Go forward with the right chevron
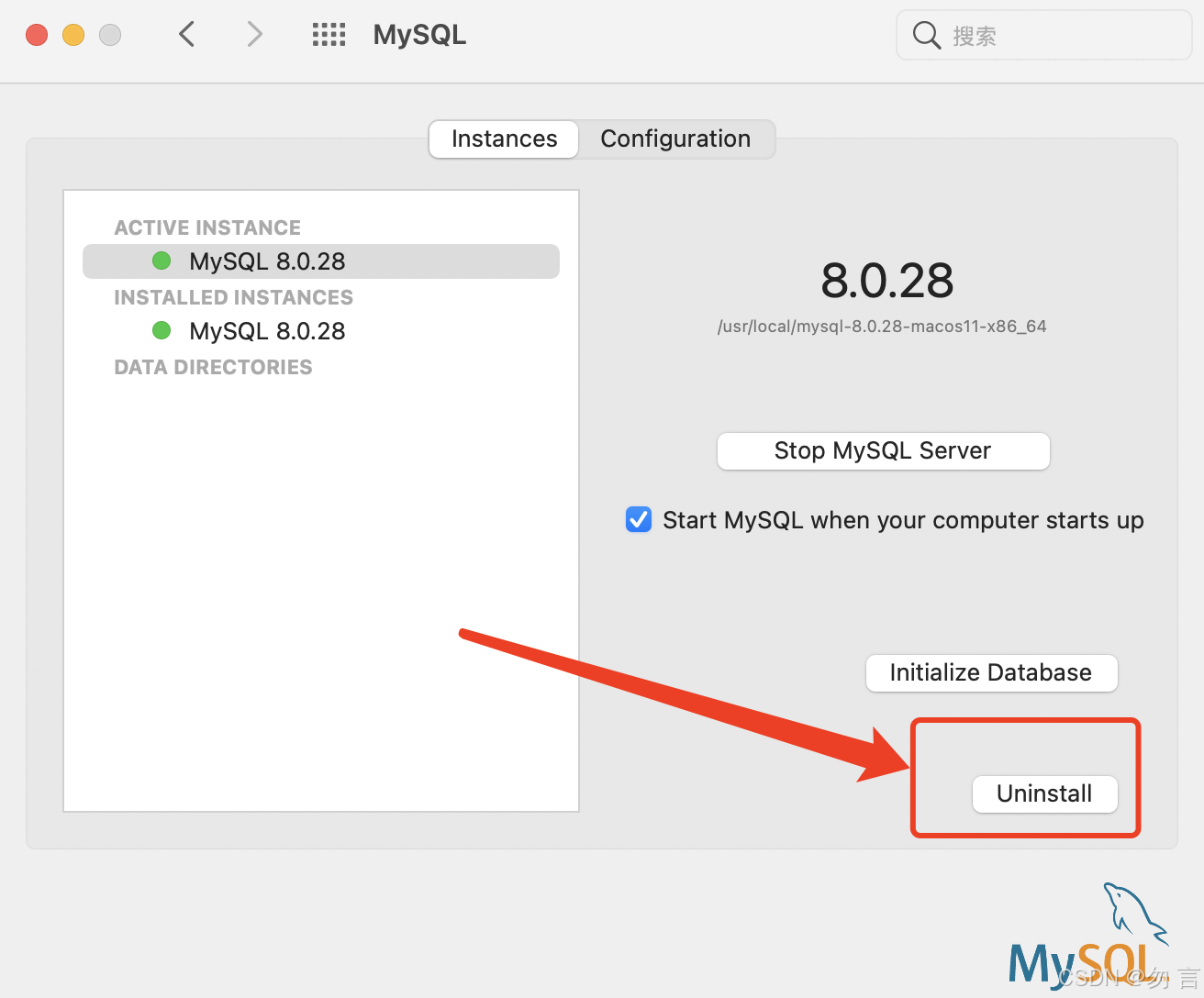1204x998 pixels. (255, 35)
